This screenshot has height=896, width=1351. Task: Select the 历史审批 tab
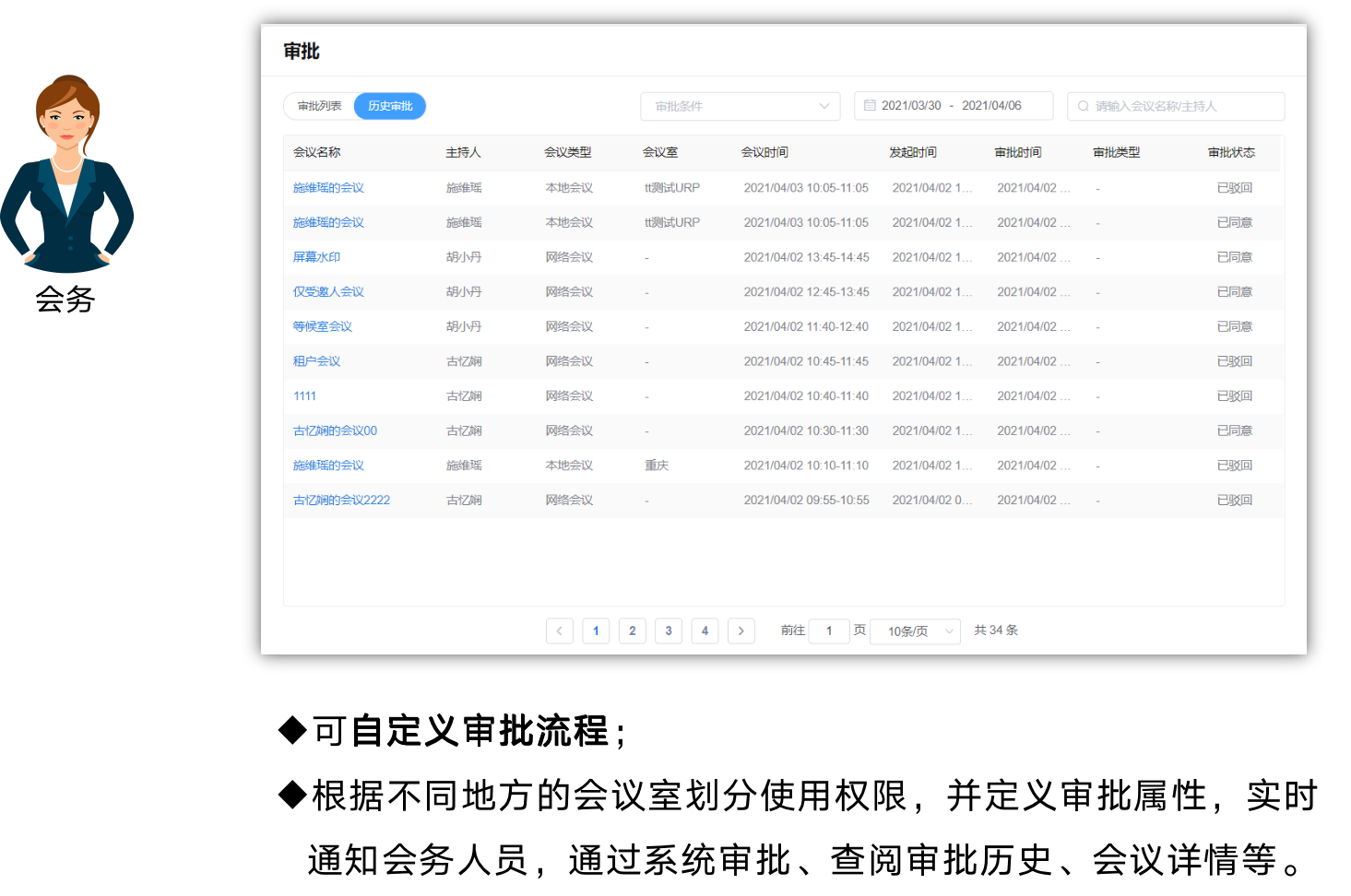390,106
